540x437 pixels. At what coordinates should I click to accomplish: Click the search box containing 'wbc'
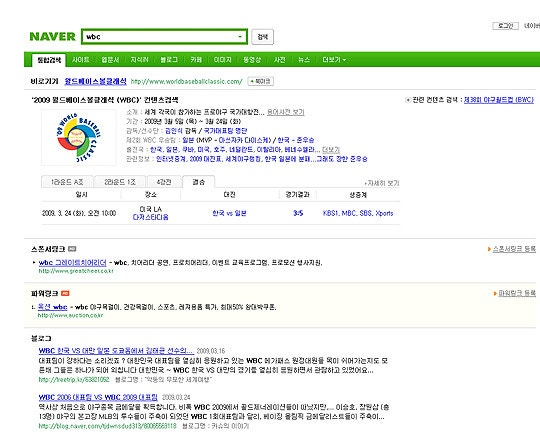tap(164, 37)
